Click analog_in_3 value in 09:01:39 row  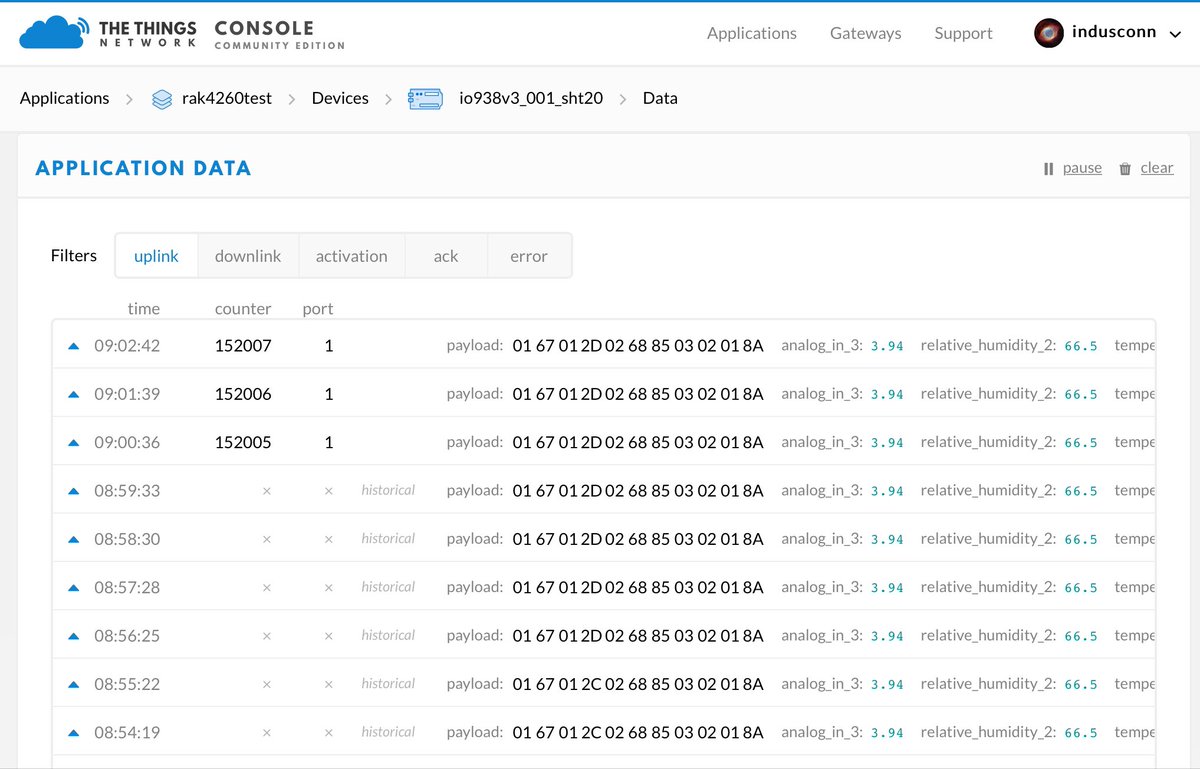click(x=887, y=395)
